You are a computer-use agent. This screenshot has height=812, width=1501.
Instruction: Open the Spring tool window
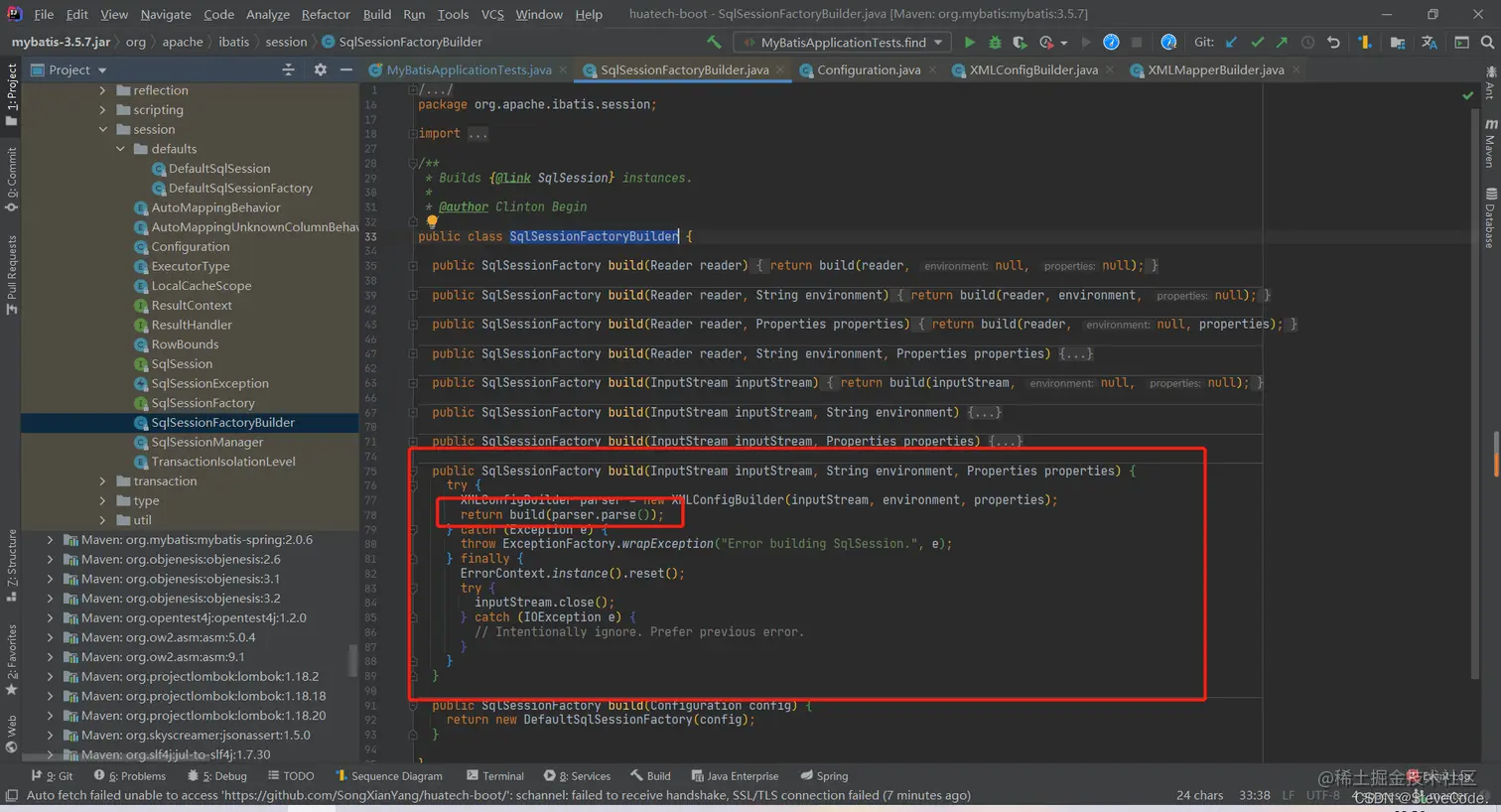823,776
